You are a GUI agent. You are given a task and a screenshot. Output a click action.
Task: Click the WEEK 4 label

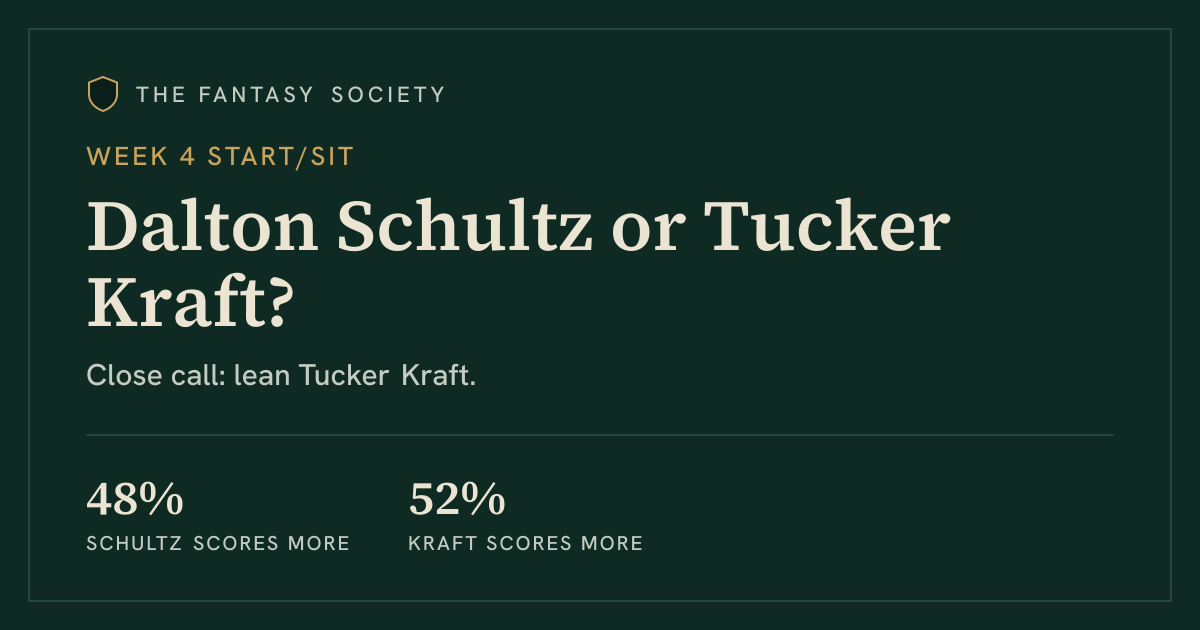(143, 156)
